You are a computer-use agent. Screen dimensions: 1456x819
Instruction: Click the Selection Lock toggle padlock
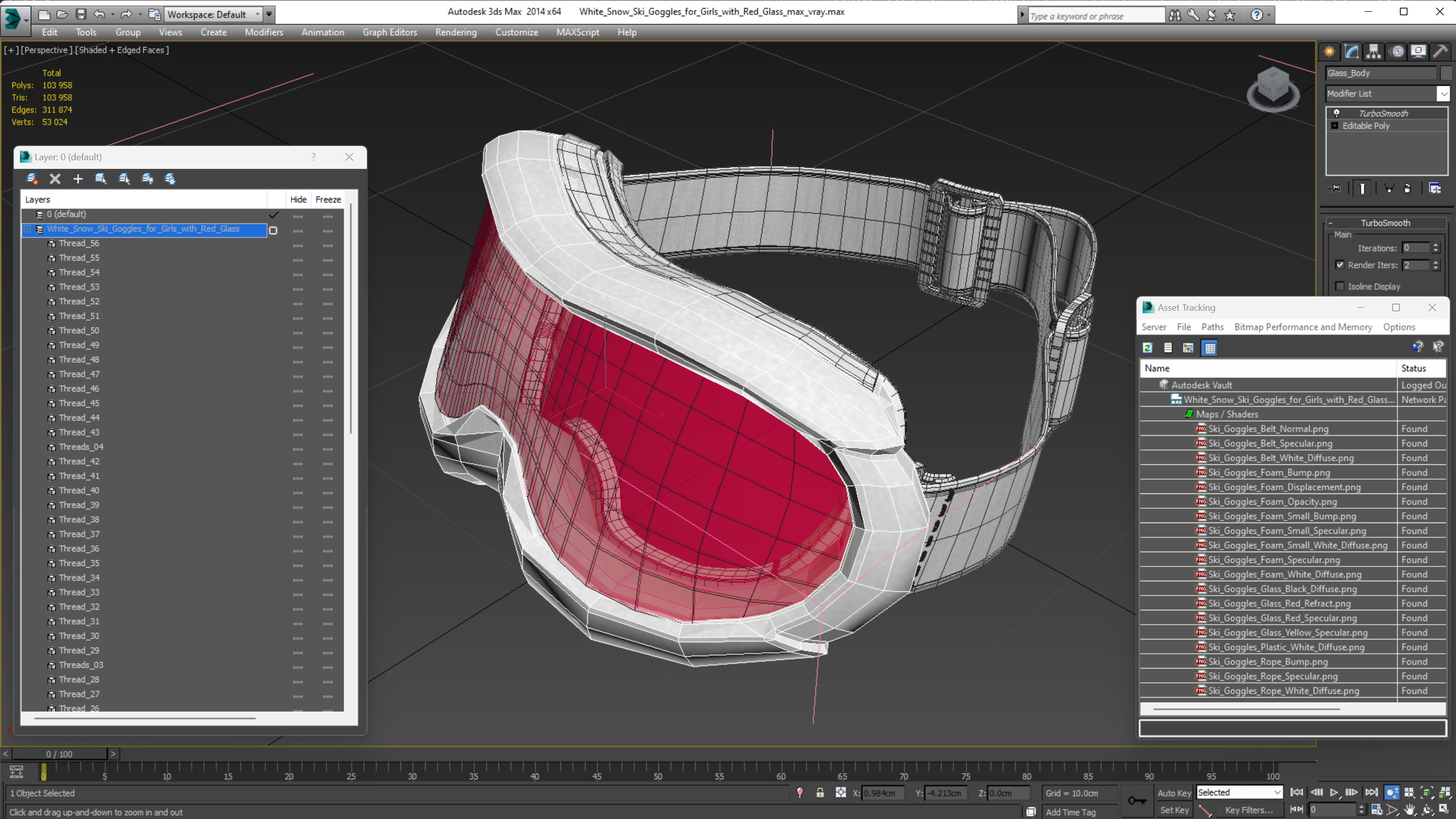[x=820, y=792]
